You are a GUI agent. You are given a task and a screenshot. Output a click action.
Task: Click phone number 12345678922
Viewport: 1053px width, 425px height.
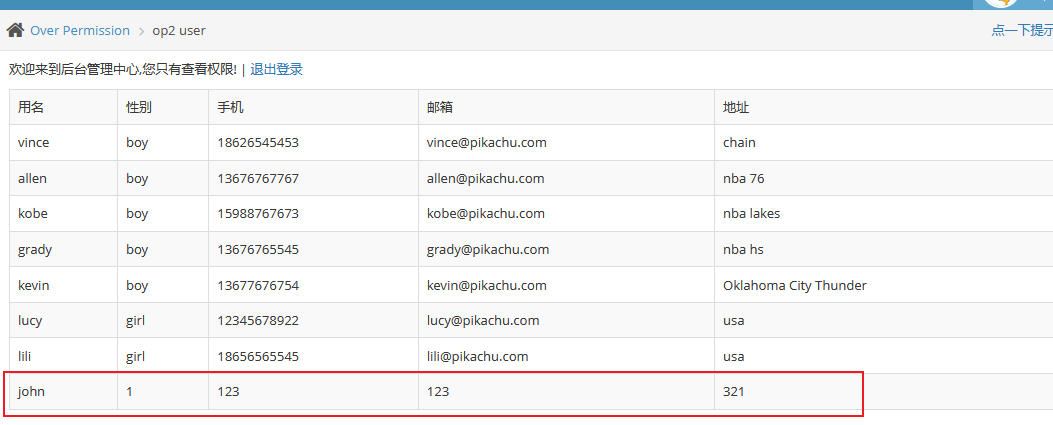[x=258, y=321]
